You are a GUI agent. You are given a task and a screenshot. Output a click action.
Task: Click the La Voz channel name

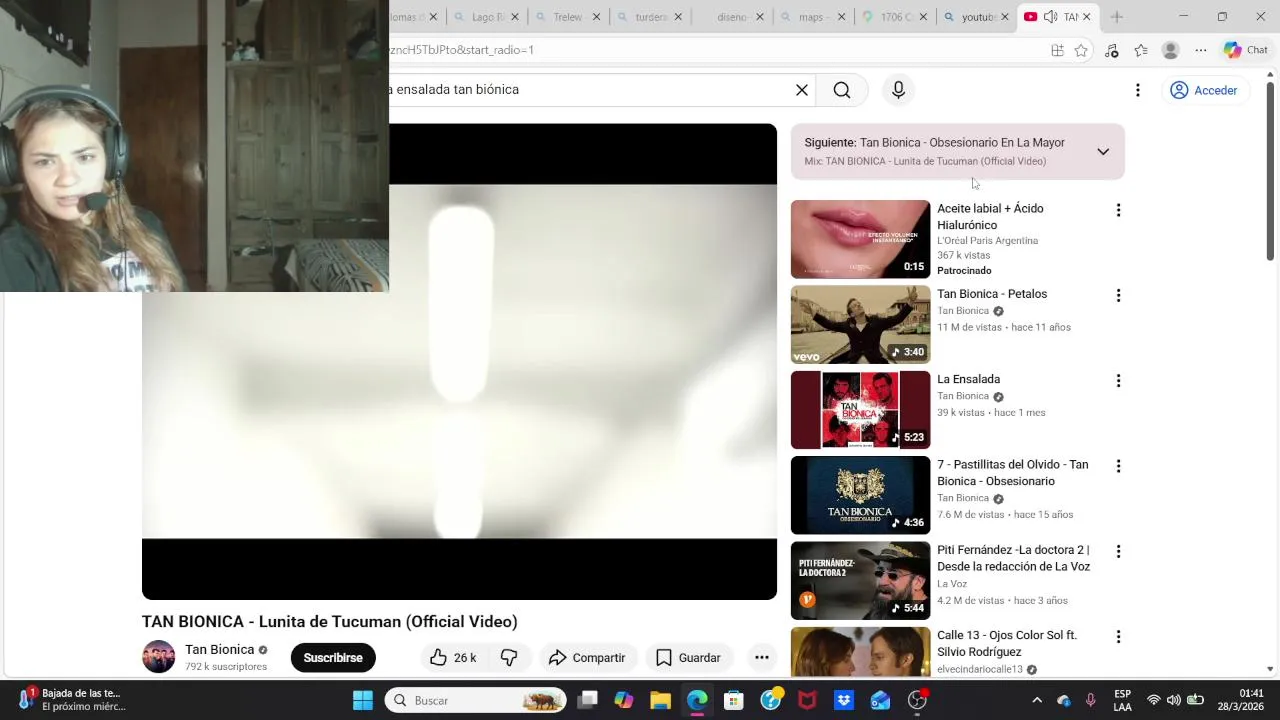(952, 584)
